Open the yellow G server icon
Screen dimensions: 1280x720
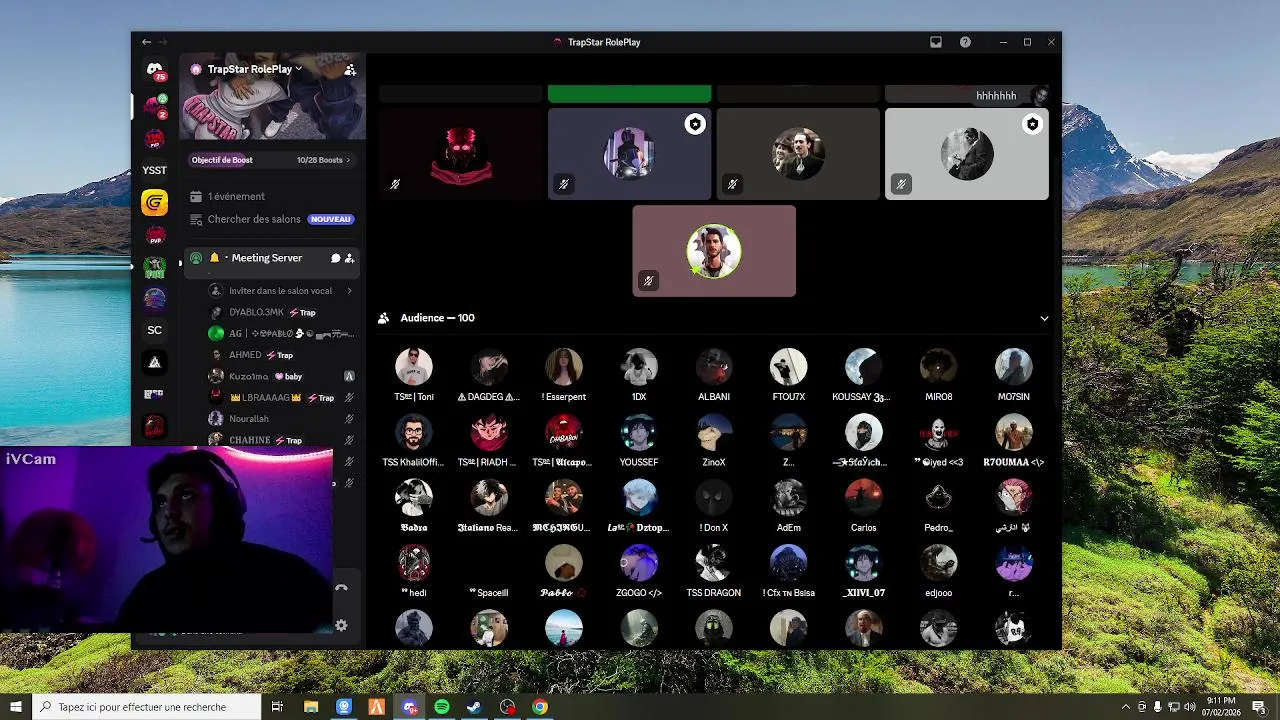tap(154, 203)
